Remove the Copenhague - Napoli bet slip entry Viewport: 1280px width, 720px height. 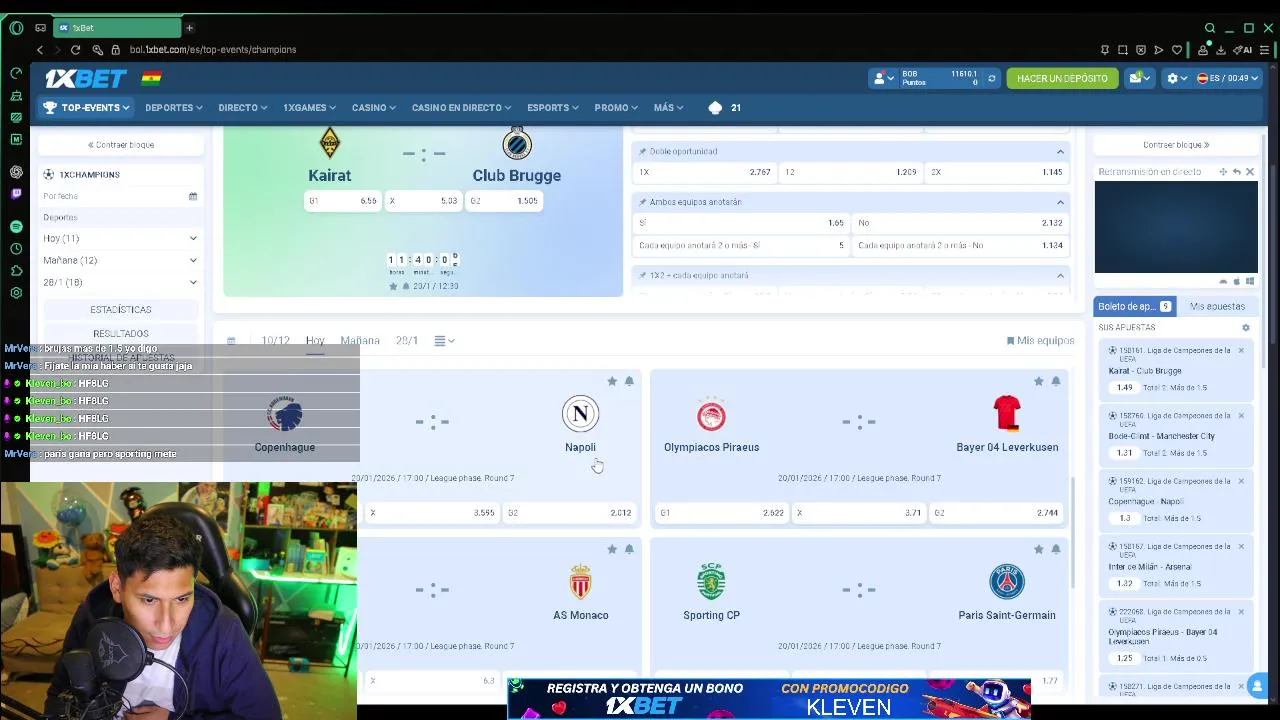click(x=1241, y=481)
